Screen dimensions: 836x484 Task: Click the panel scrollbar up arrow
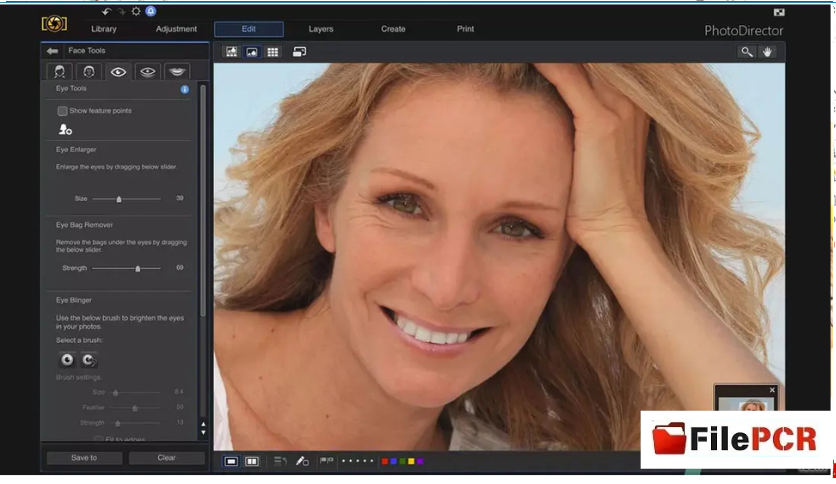click(x=203, y=425)
